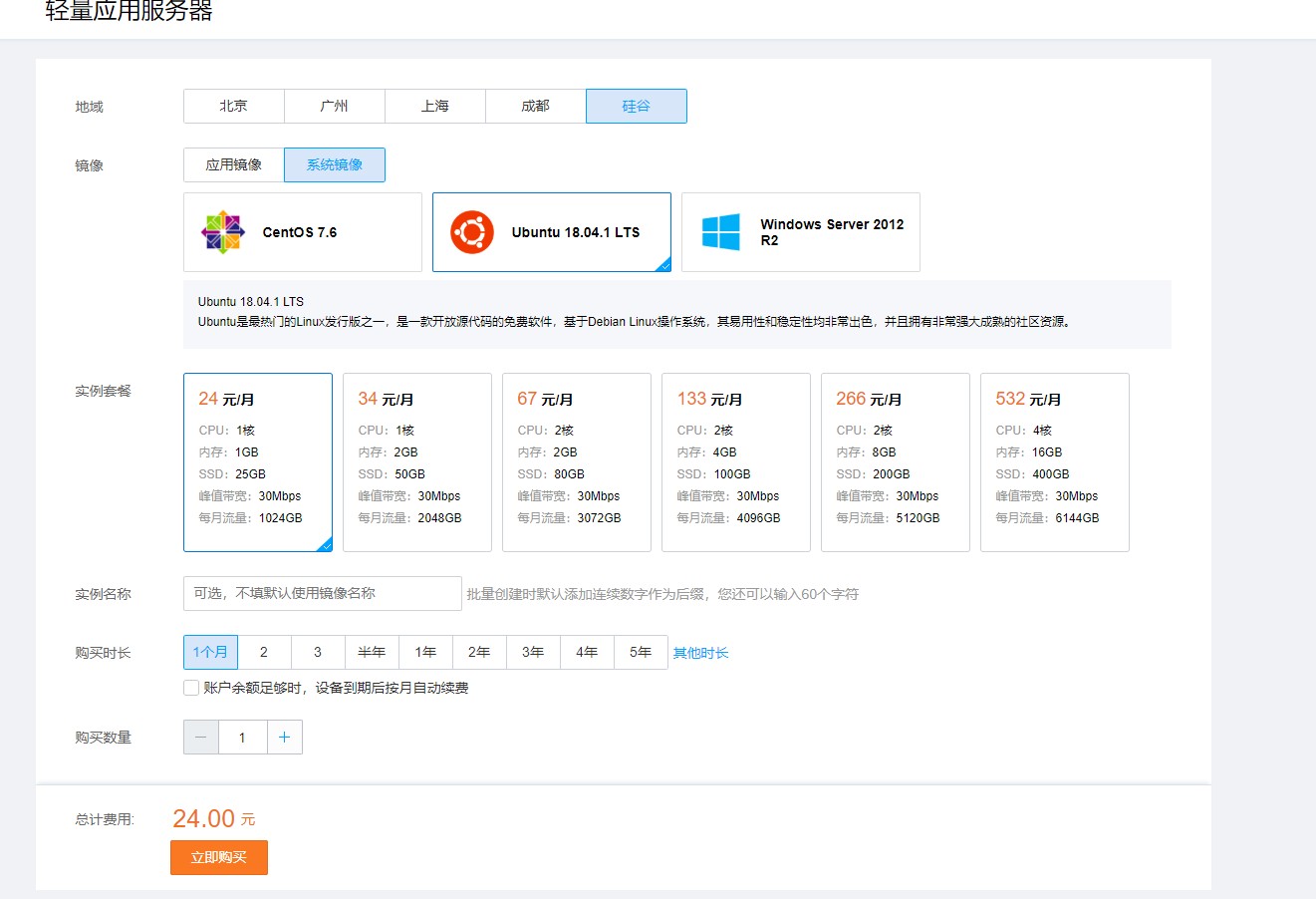Select the 北京 region
This screenshot has width=1316, height=899.
[x=233, y=106]
